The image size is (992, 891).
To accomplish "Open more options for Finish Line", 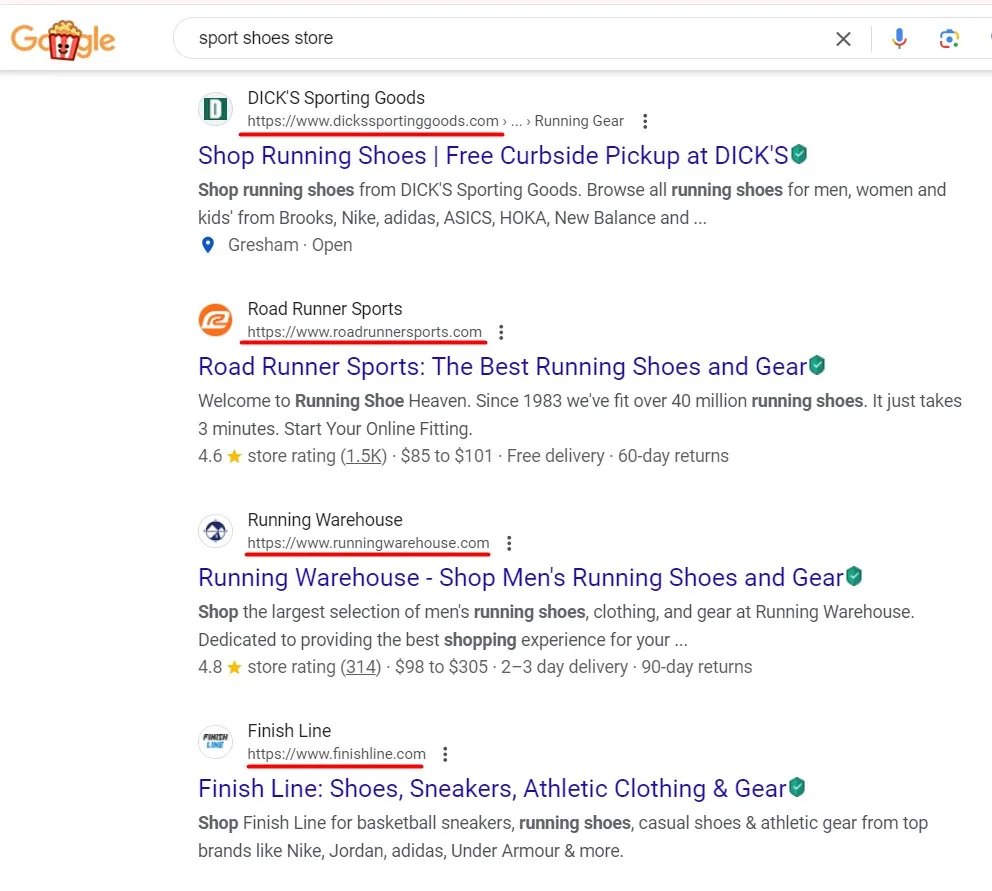I will pyautogui.click(x=445, y=754).
